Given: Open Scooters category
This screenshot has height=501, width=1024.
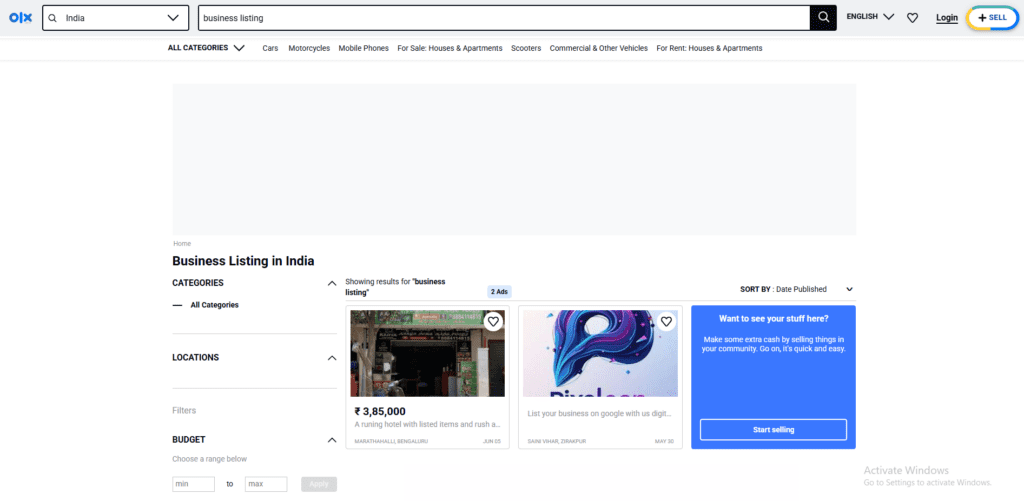Looking at the screenshot, I should 526,48.
